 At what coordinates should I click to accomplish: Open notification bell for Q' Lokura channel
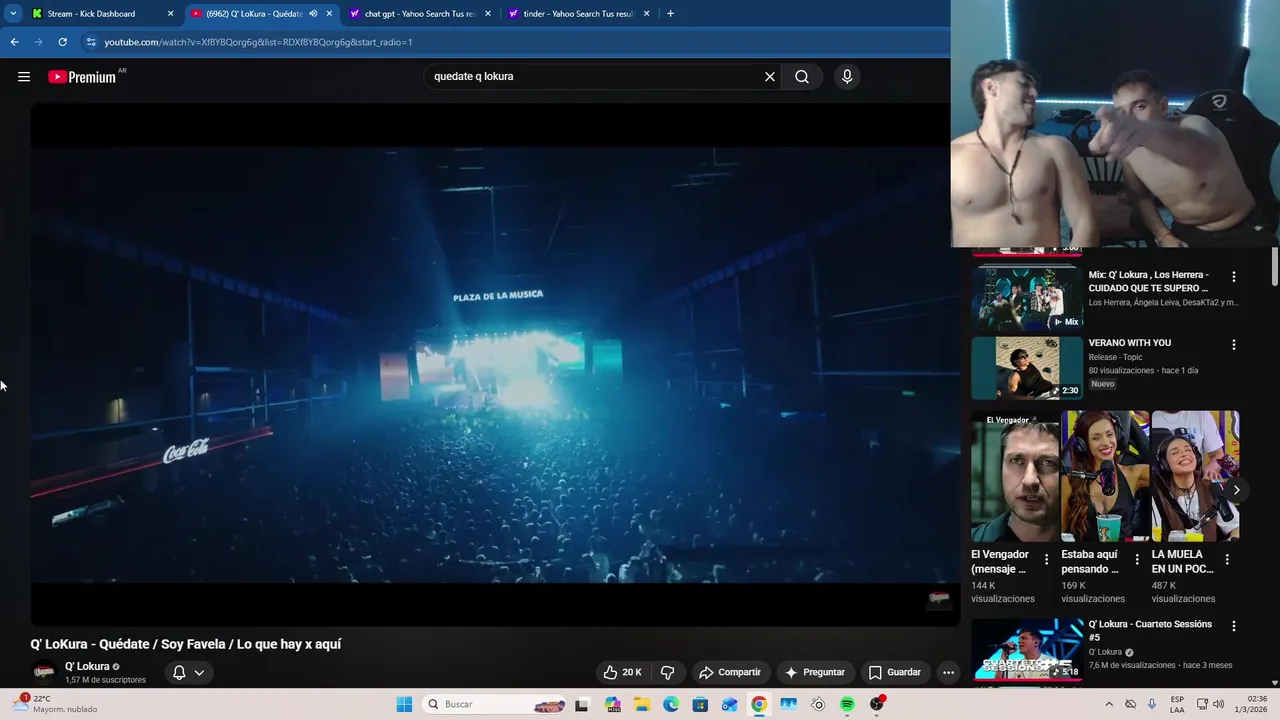coord(188,672)
